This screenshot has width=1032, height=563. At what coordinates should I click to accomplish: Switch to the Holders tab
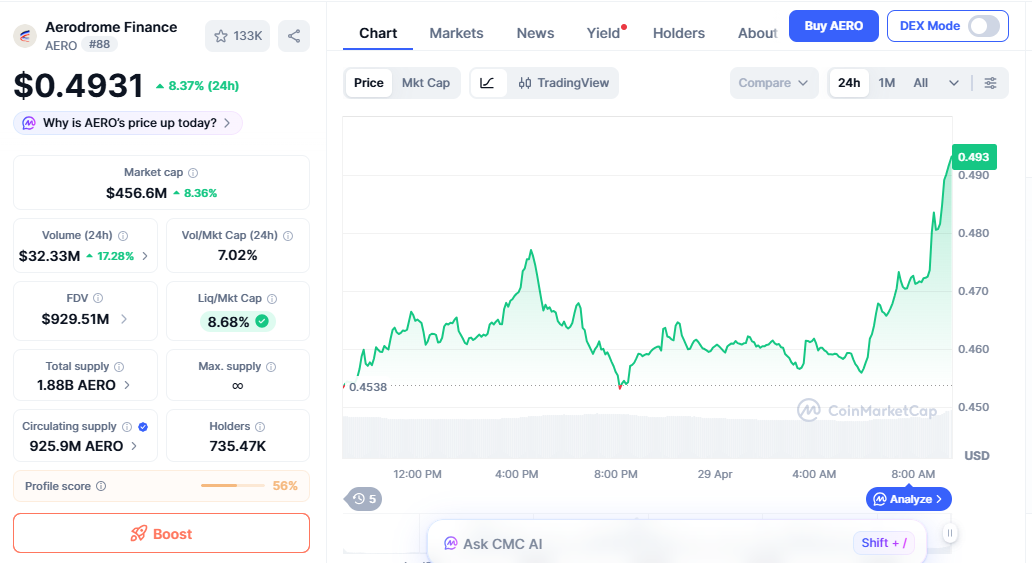[679, 33]
